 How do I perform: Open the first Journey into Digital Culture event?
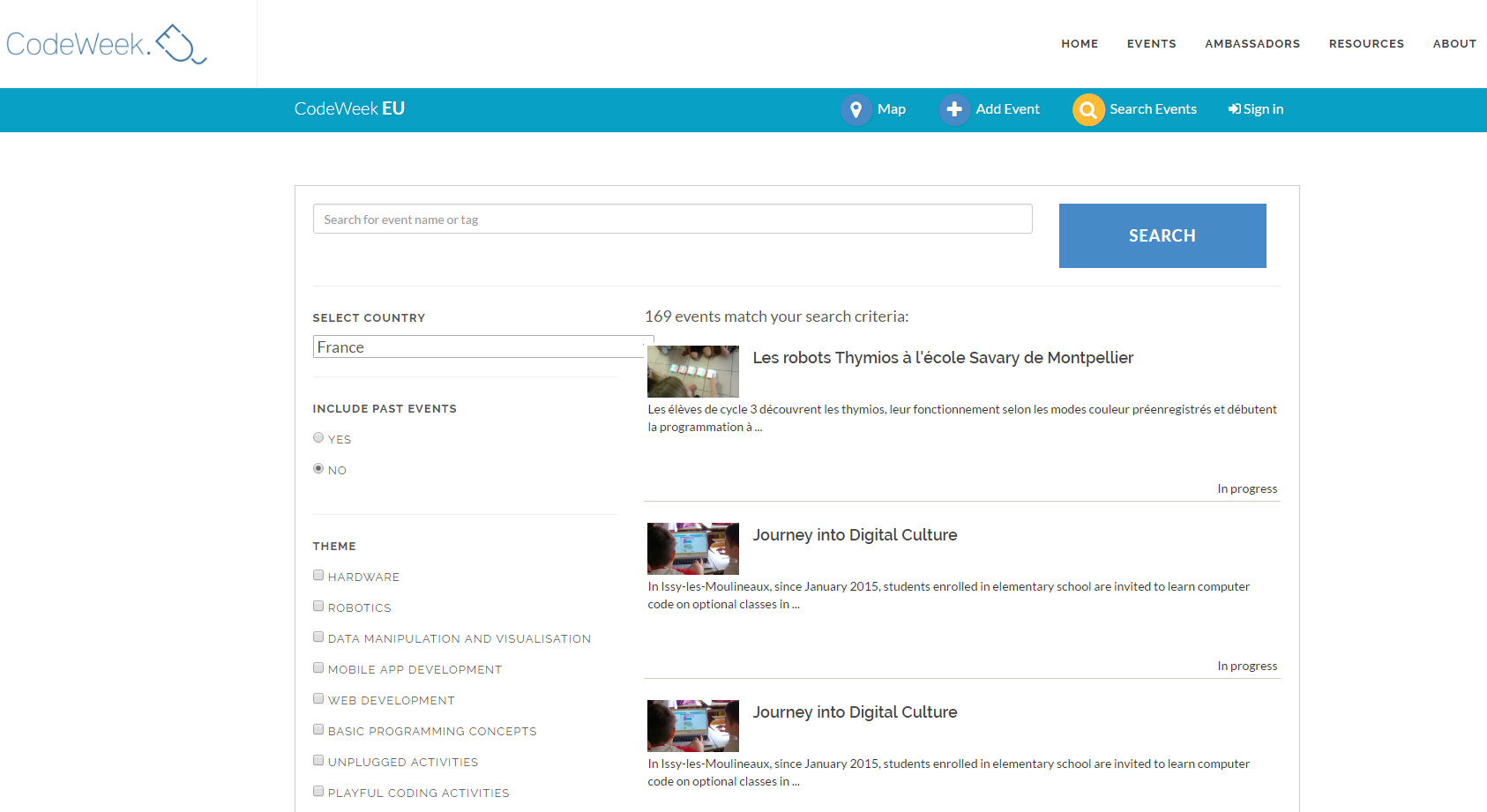coord(855,535)
